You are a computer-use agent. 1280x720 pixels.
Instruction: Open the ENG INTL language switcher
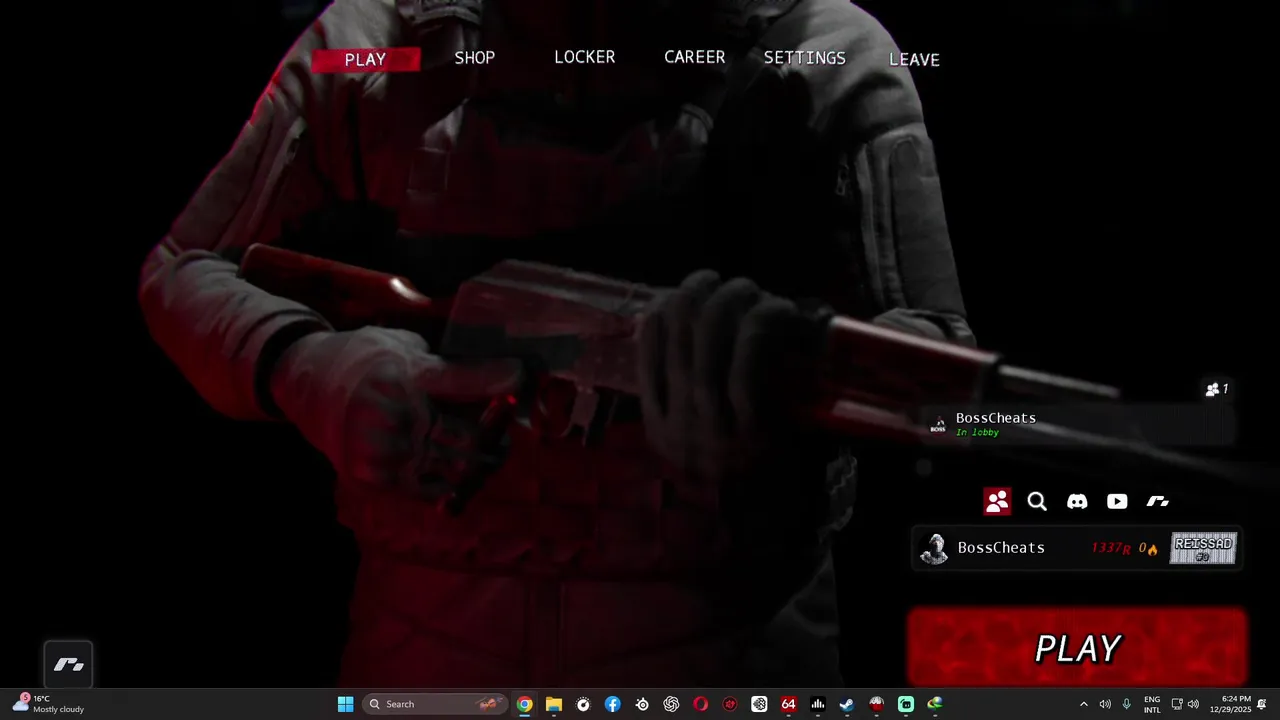(1152, 704)
